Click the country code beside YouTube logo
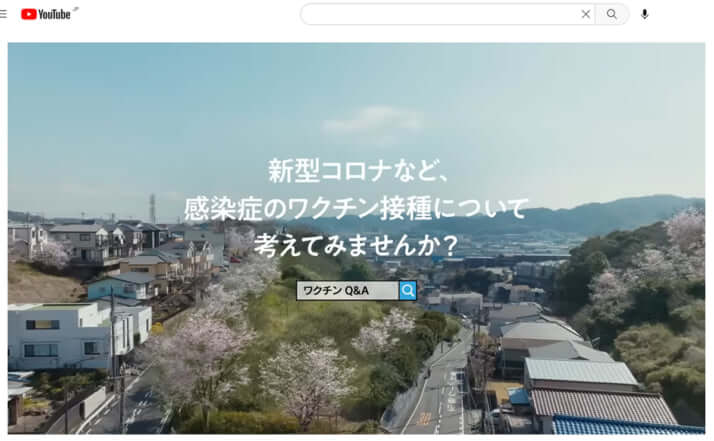714x441 pixels. click(76, 9)
